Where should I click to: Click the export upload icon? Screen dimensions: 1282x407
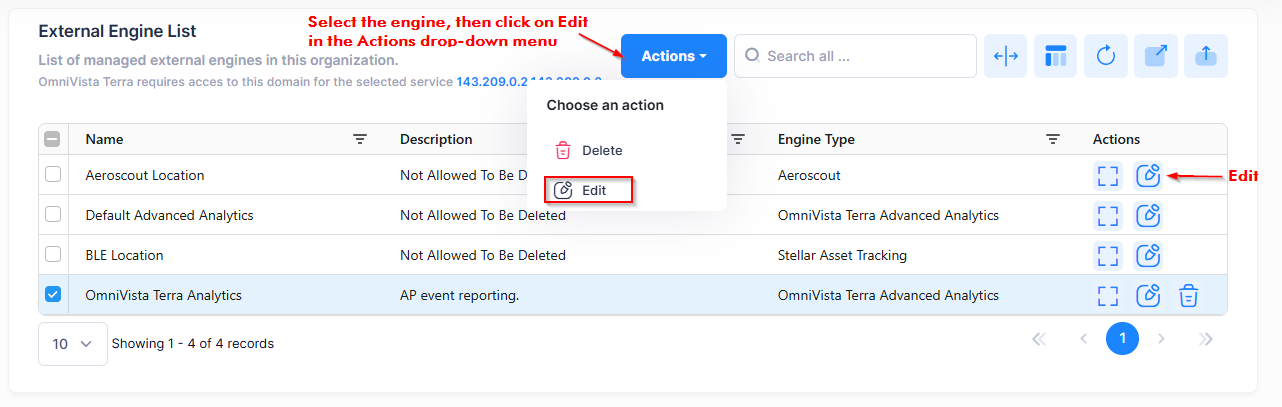1206,56
